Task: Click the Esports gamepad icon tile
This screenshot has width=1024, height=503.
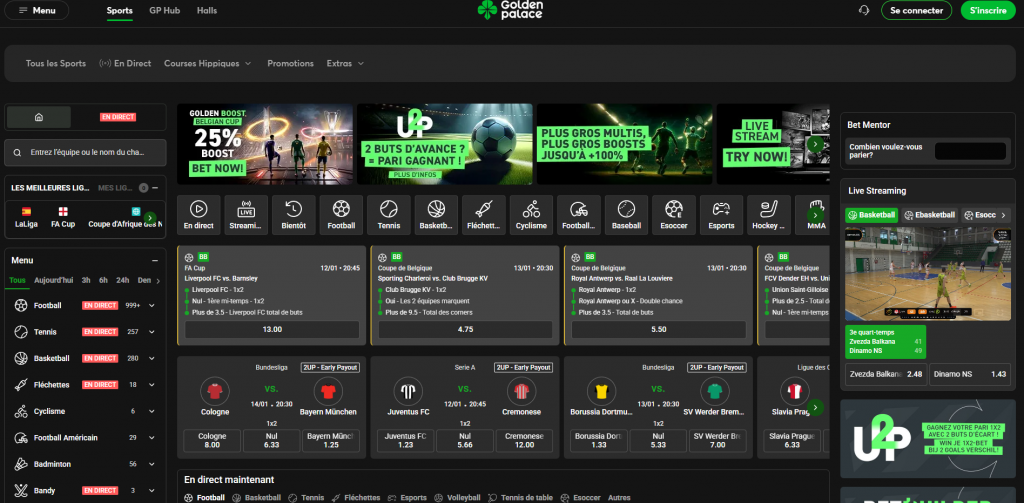Action: pyautogui.click(x=722, y=214)
